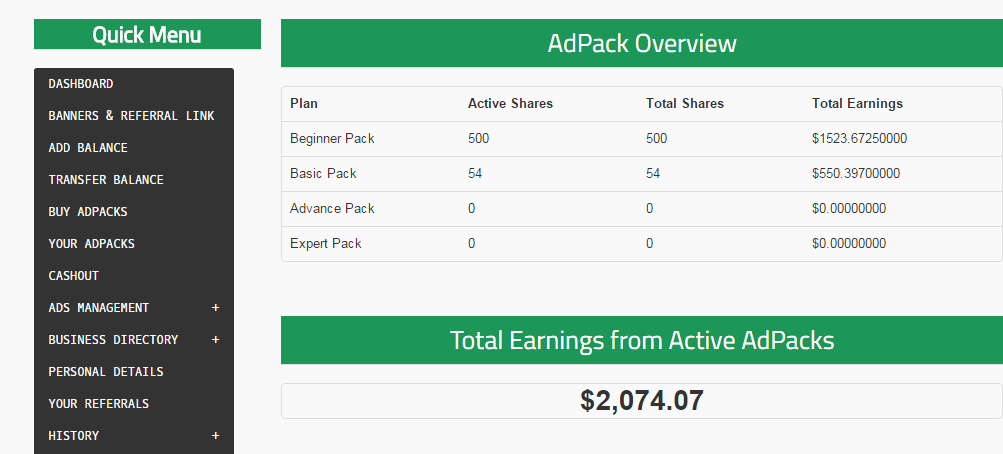Click the Basic Pack plan row

click(x=323, y=173)
